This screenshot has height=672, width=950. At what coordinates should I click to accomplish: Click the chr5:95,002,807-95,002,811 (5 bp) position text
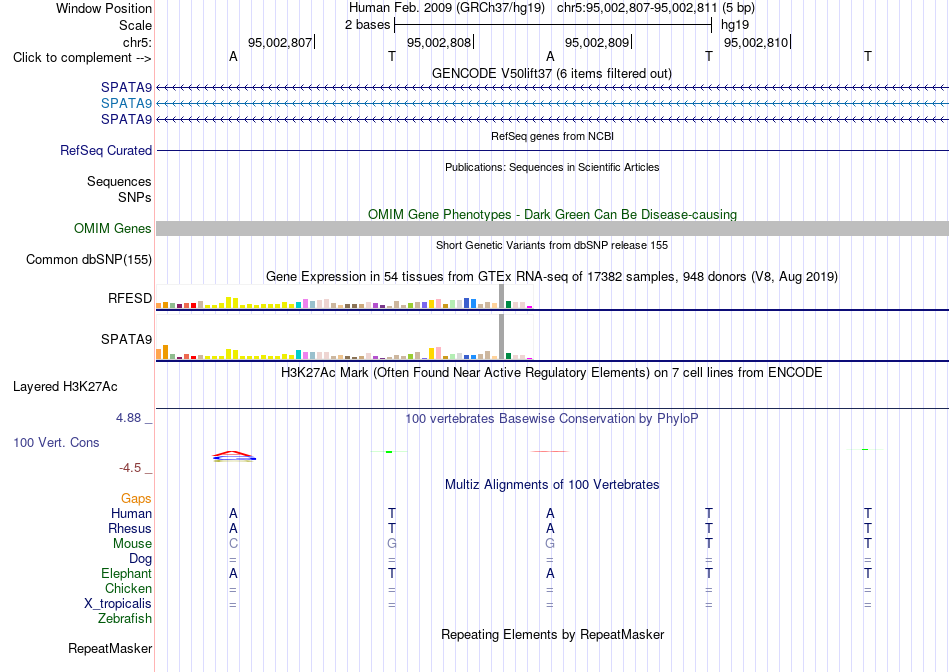pos(656,8)
